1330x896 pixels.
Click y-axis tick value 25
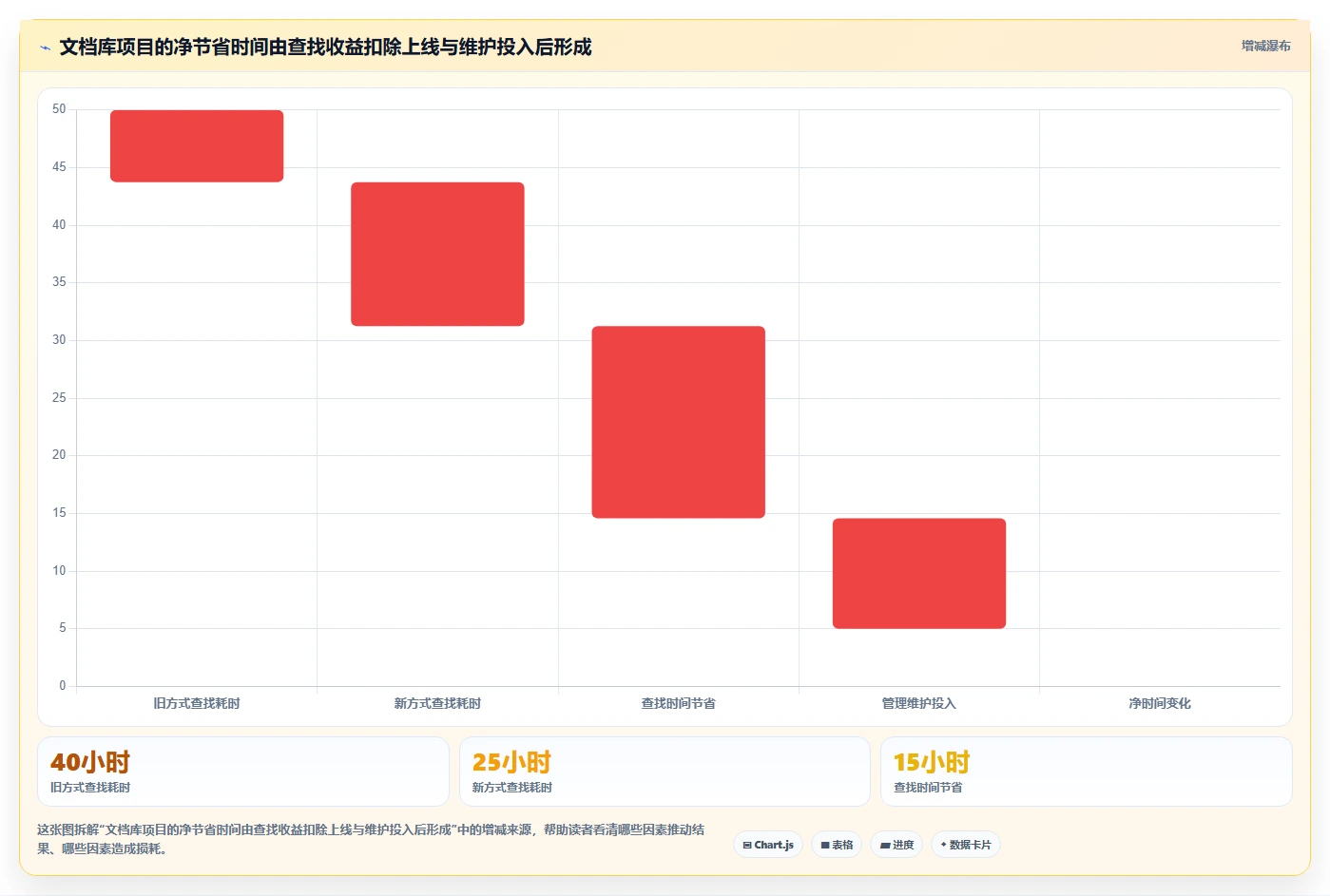(59, 397)
